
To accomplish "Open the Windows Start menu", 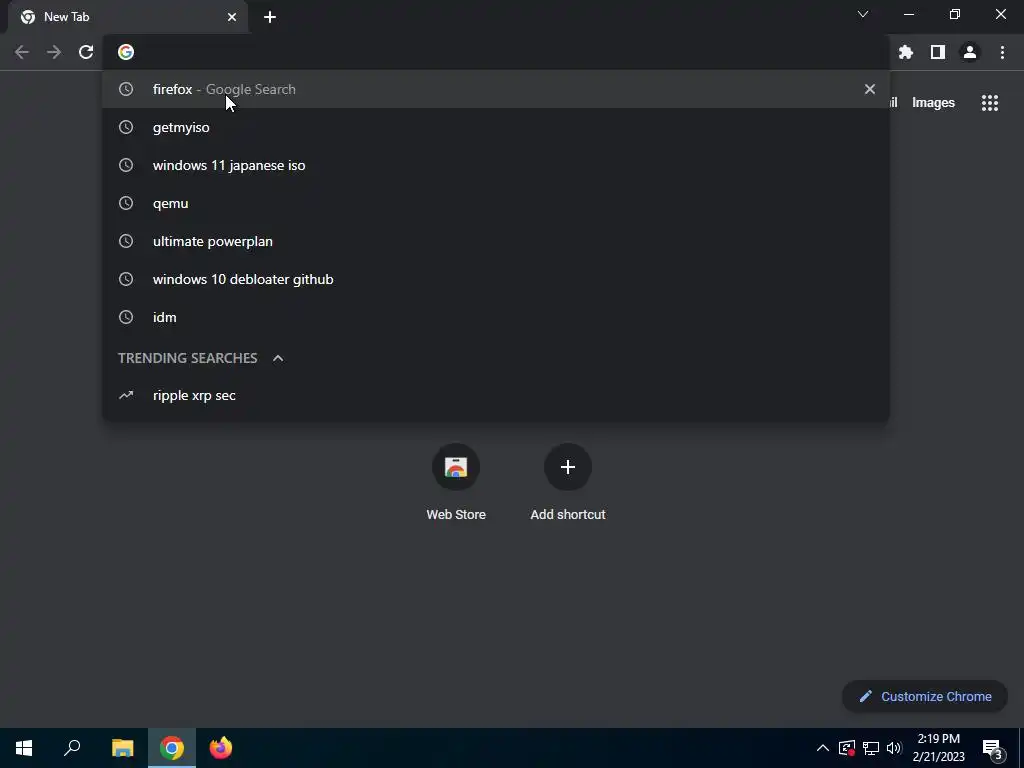I will [24, 748].
